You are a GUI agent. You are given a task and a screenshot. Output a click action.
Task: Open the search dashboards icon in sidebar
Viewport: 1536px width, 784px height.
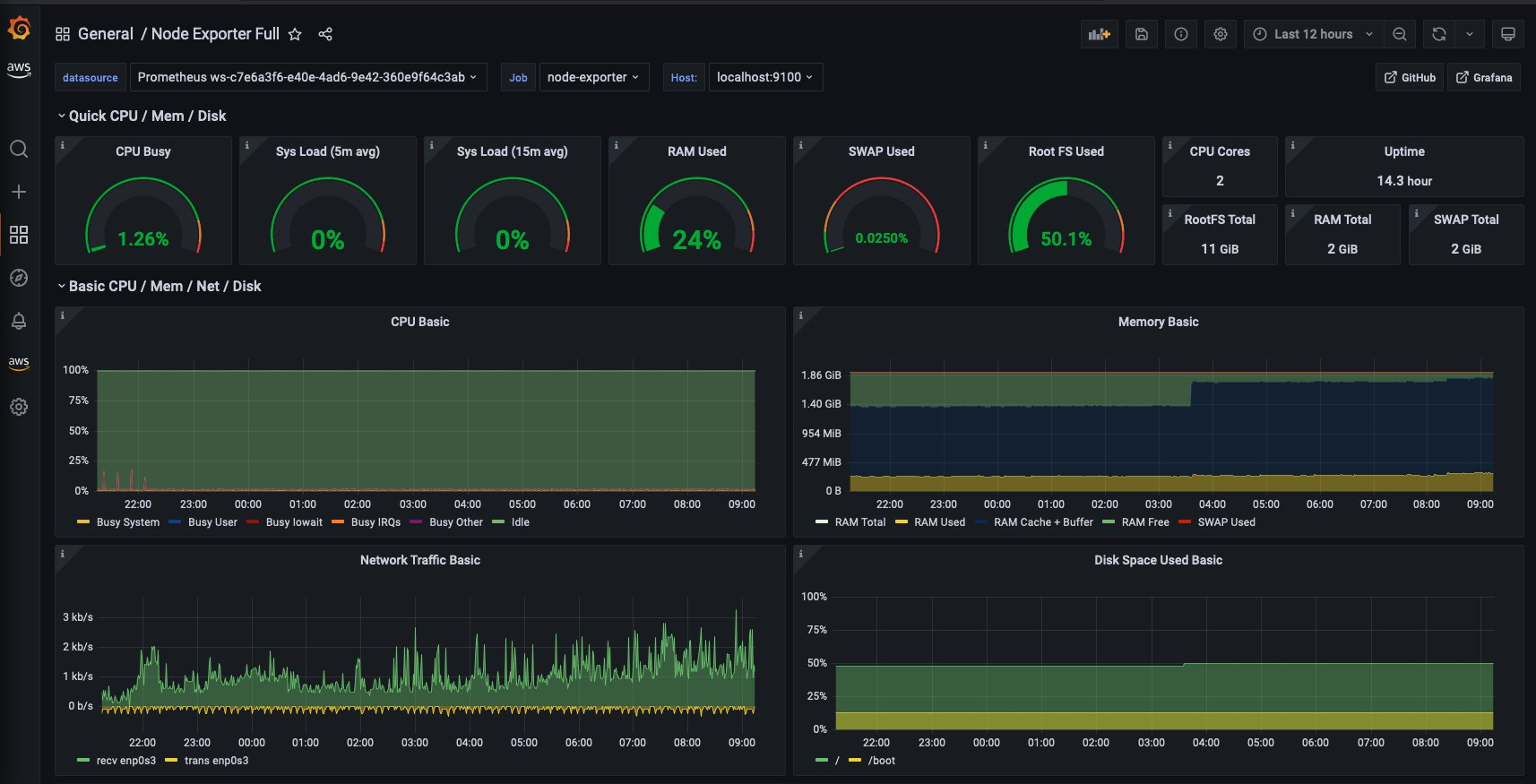click(x=19, y=149)
